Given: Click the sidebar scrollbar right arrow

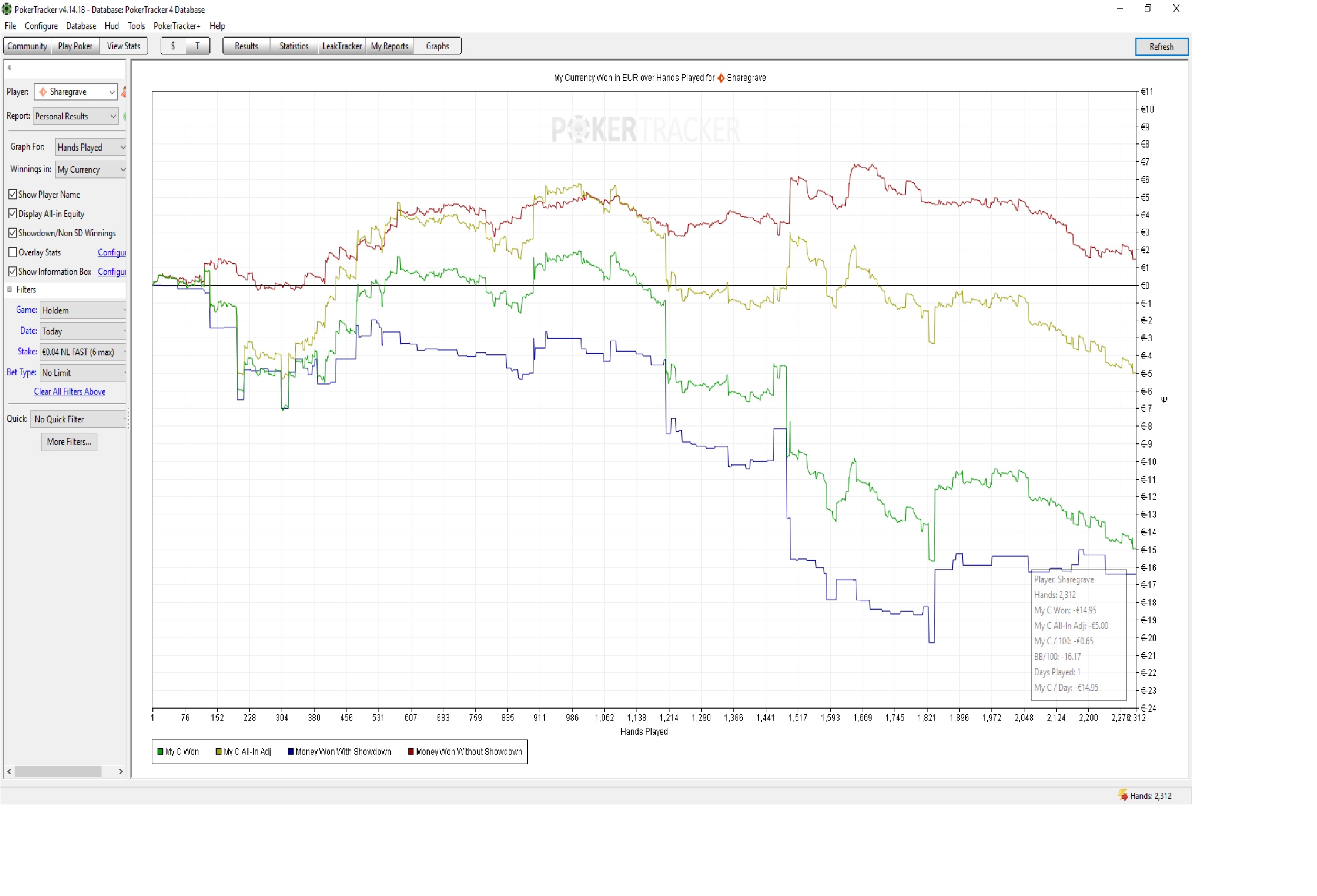Looking at the screenshot, I should click(x=121, y=771).
